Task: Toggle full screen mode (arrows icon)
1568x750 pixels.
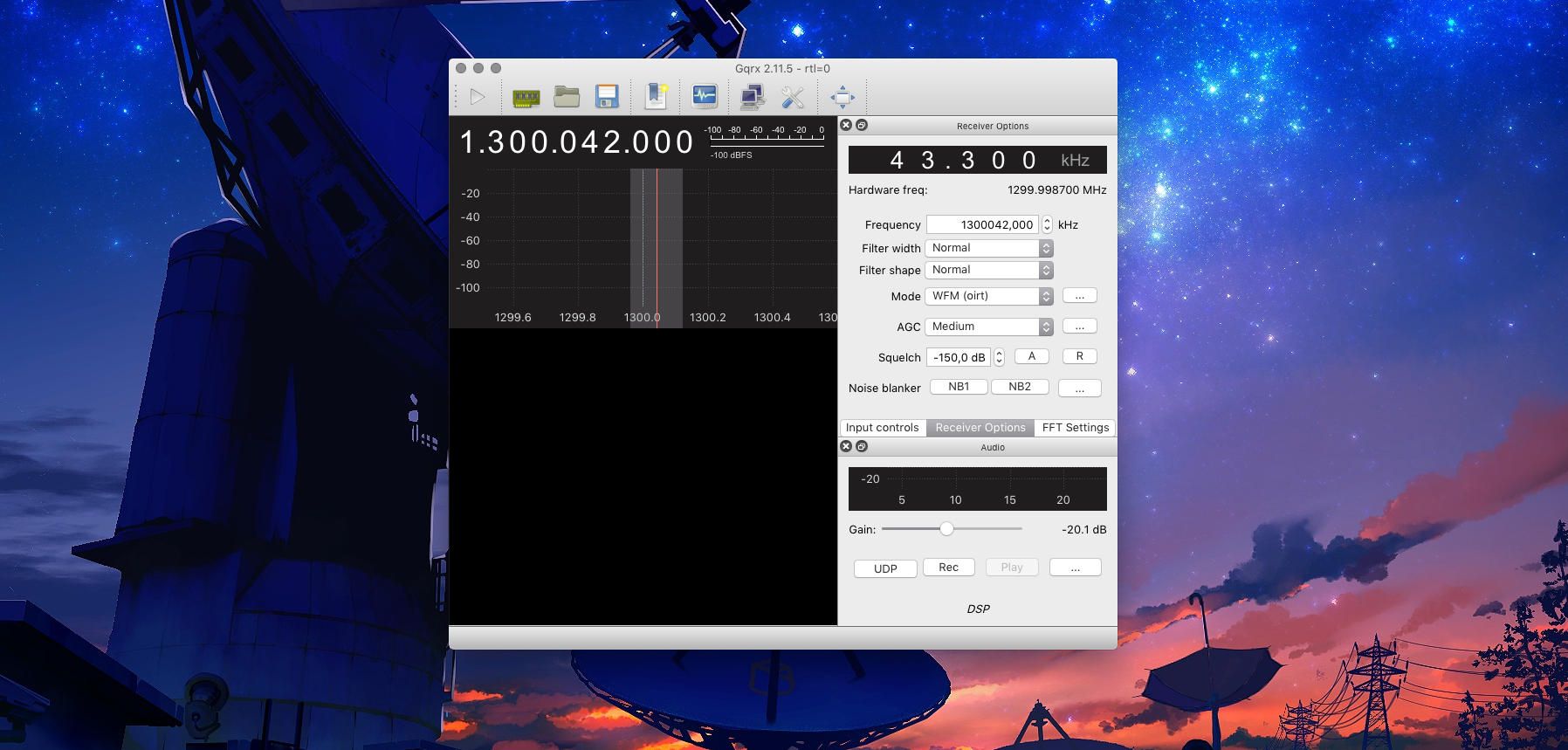Action: 842,97
